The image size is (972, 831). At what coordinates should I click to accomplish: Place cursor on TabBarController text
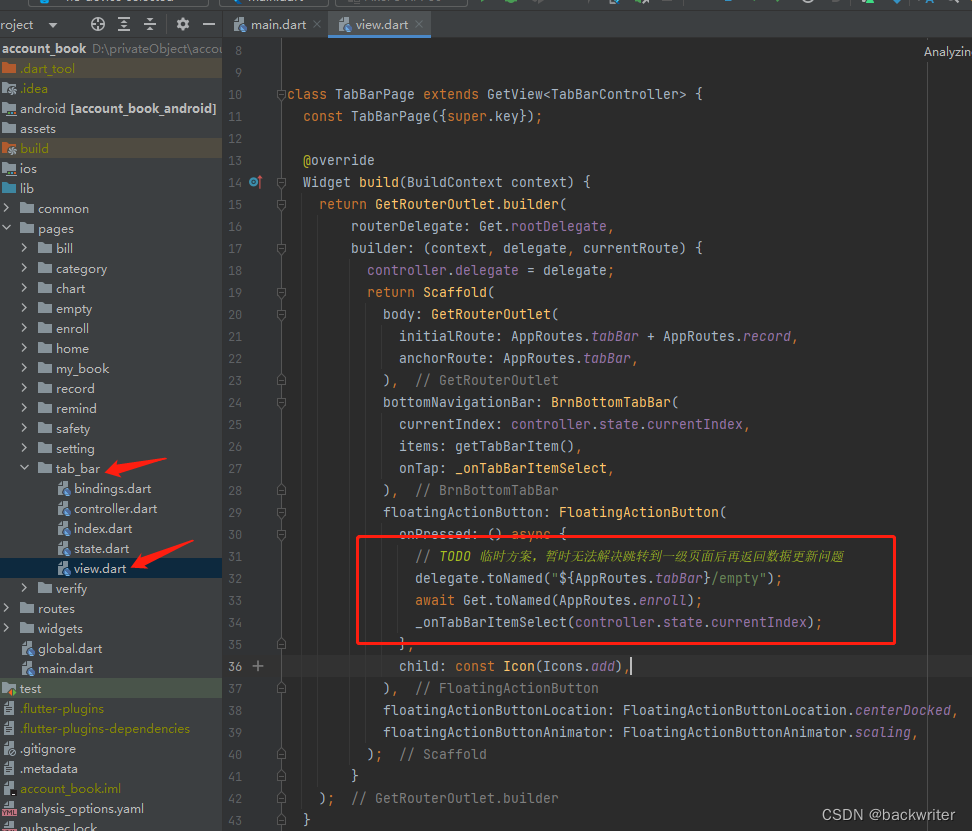point(614,94)
